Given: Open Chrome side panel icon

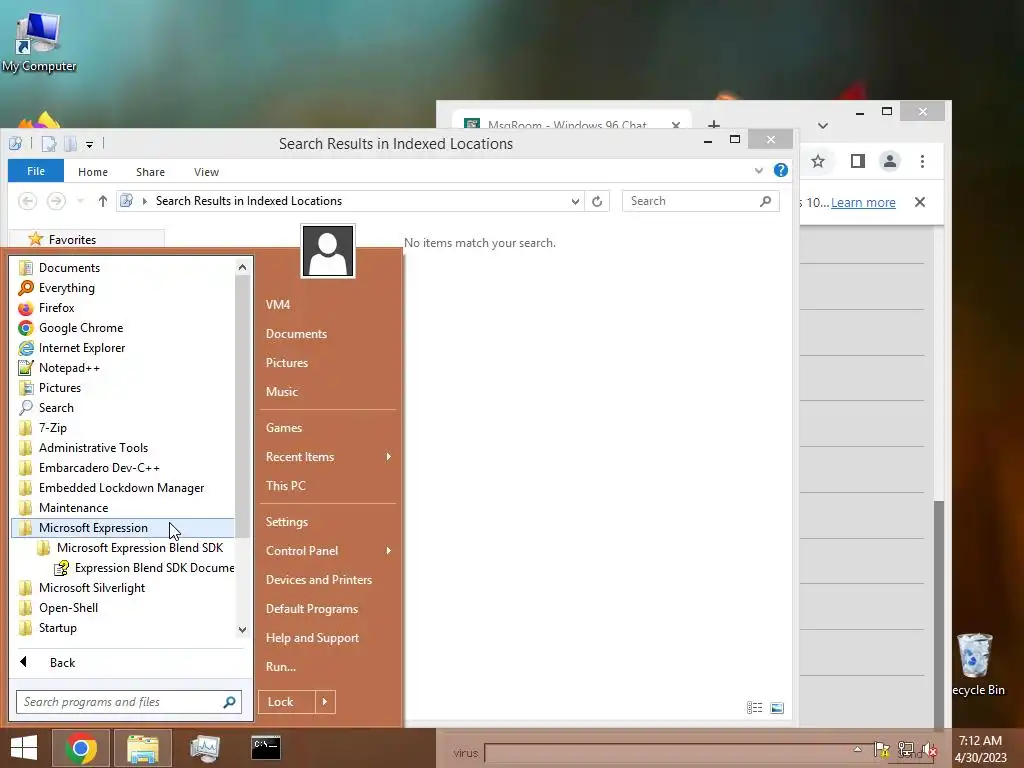Looking at the screenshot, I should [857, 161].
